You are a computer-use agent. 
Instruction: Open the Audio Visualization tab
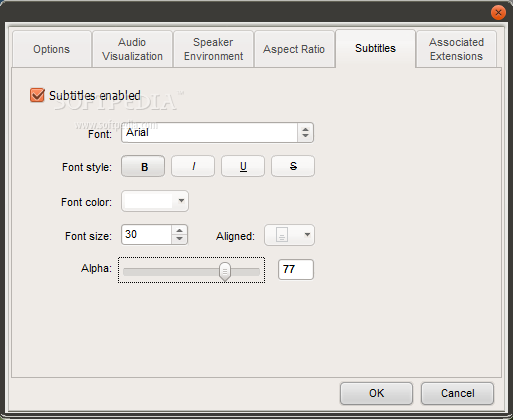(x=132, y=49)
